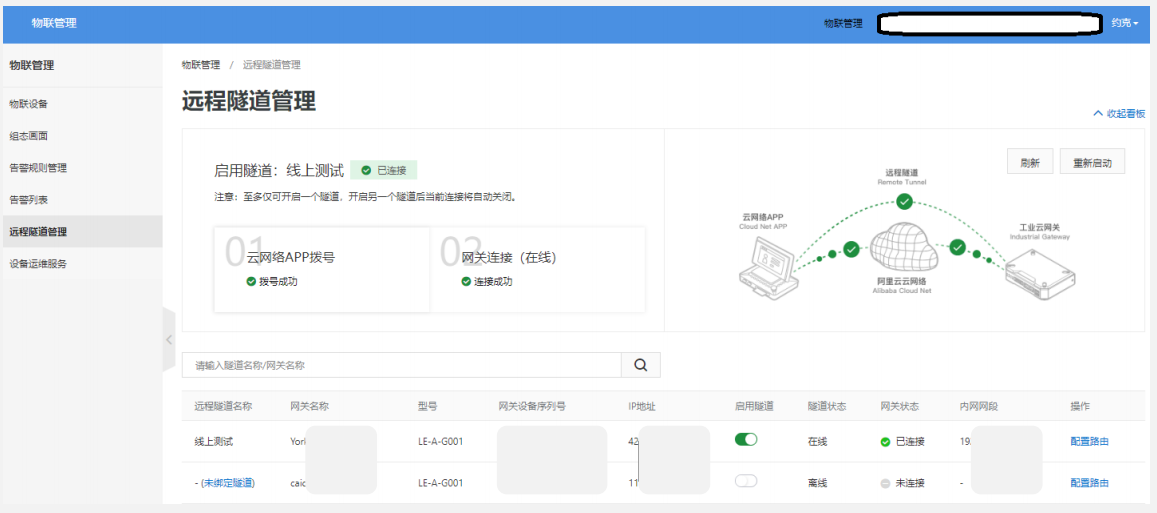Click the 重新启动 button
1157x513 pixels.
[x=1092, y=162]
